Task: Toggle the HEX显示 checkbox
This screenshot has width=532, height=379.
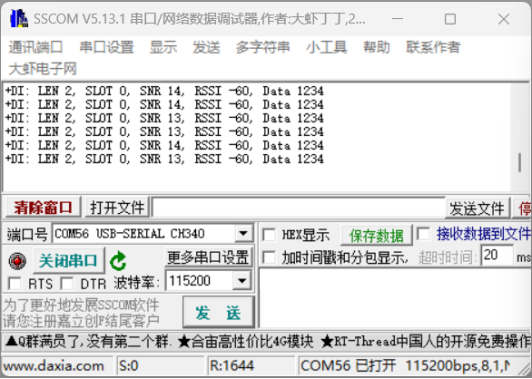Action: 269,235
